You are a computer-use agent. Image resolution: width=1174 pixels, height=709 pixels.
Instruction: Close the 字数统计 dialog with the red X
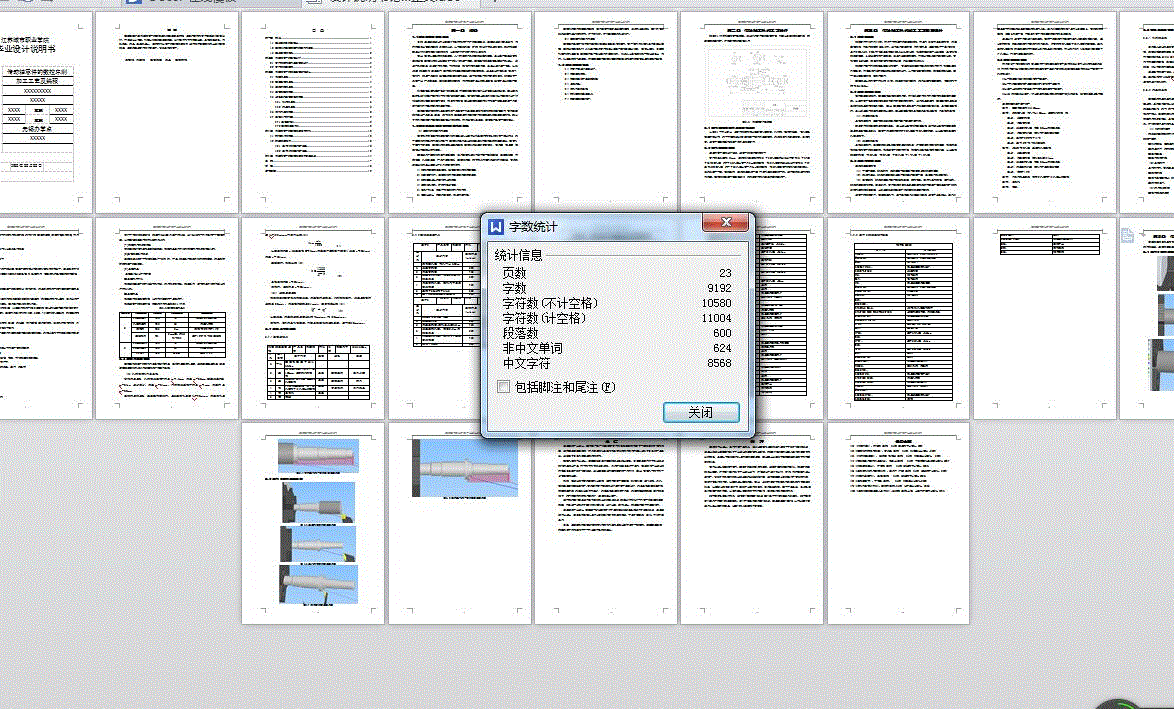coord(725,222)
